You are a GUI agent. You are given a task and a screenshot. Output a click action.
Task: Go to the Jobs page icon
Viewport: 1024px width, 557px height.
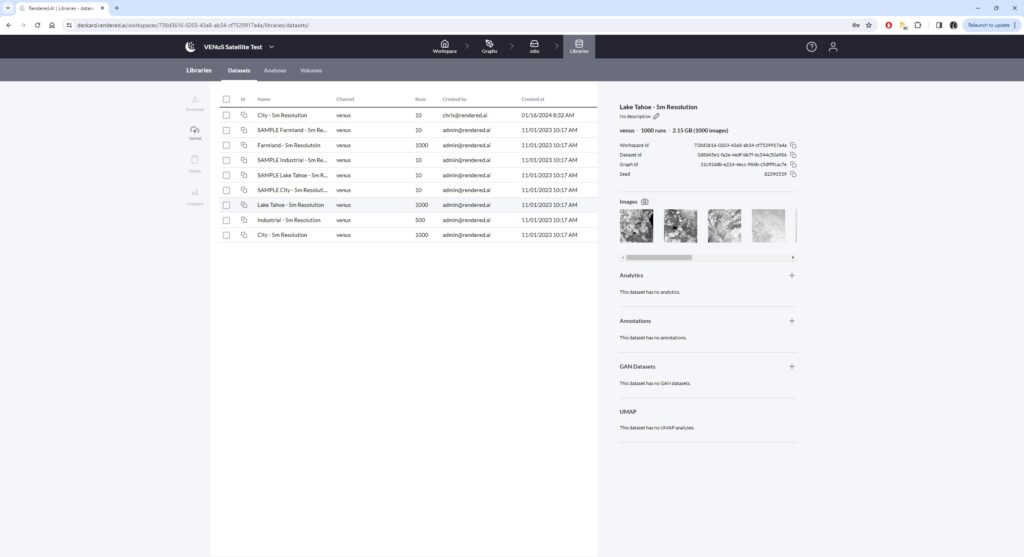click(534, 46)
